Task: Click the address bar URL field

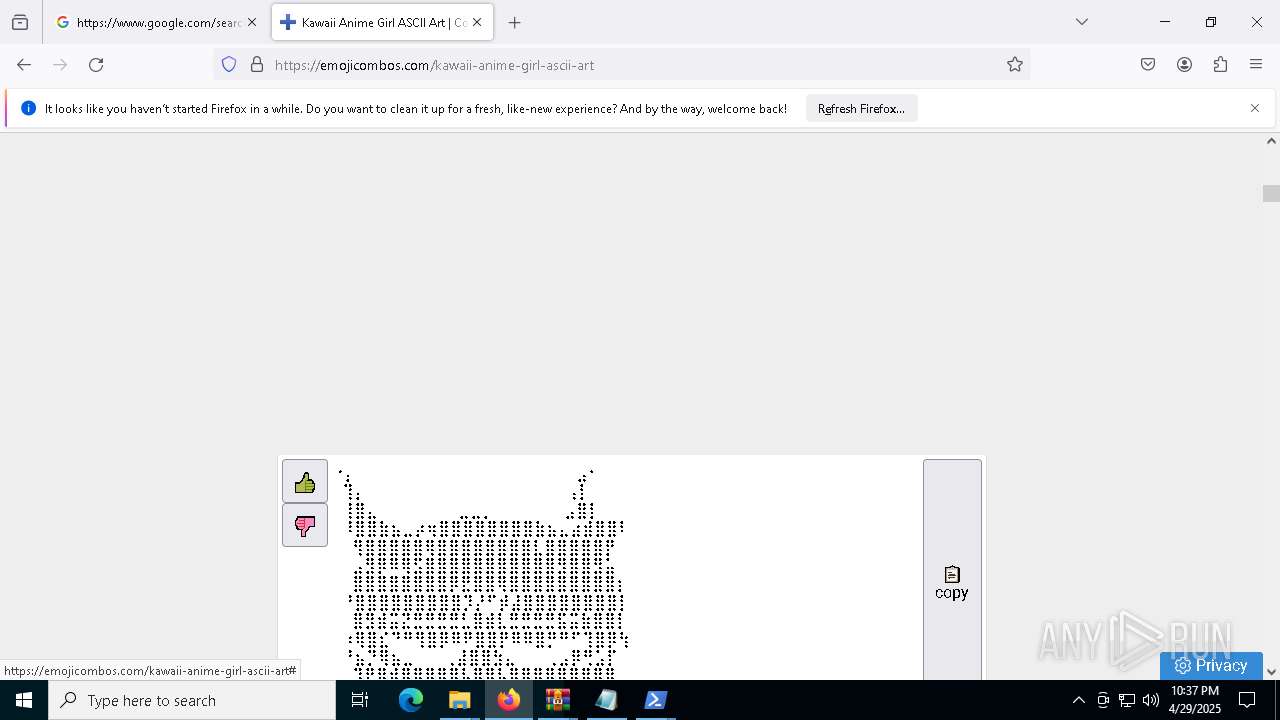Action: coord(620,65)
